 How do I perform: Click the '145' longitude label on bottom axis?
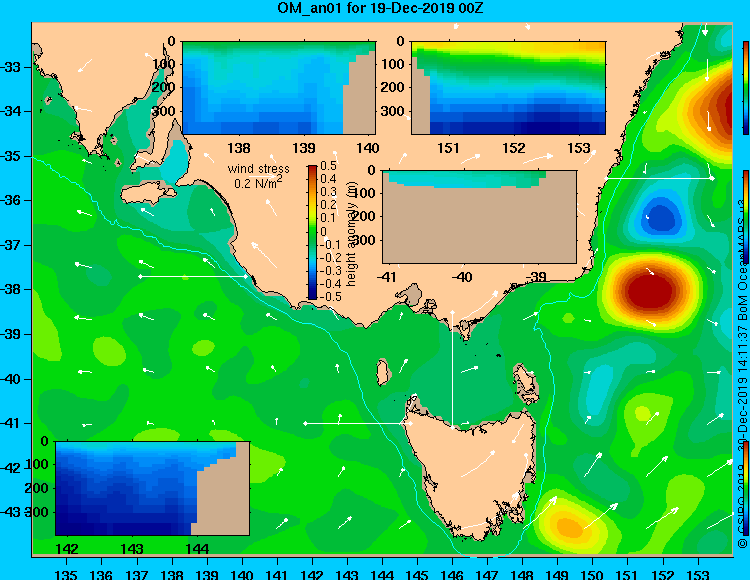tap(418, 574)
